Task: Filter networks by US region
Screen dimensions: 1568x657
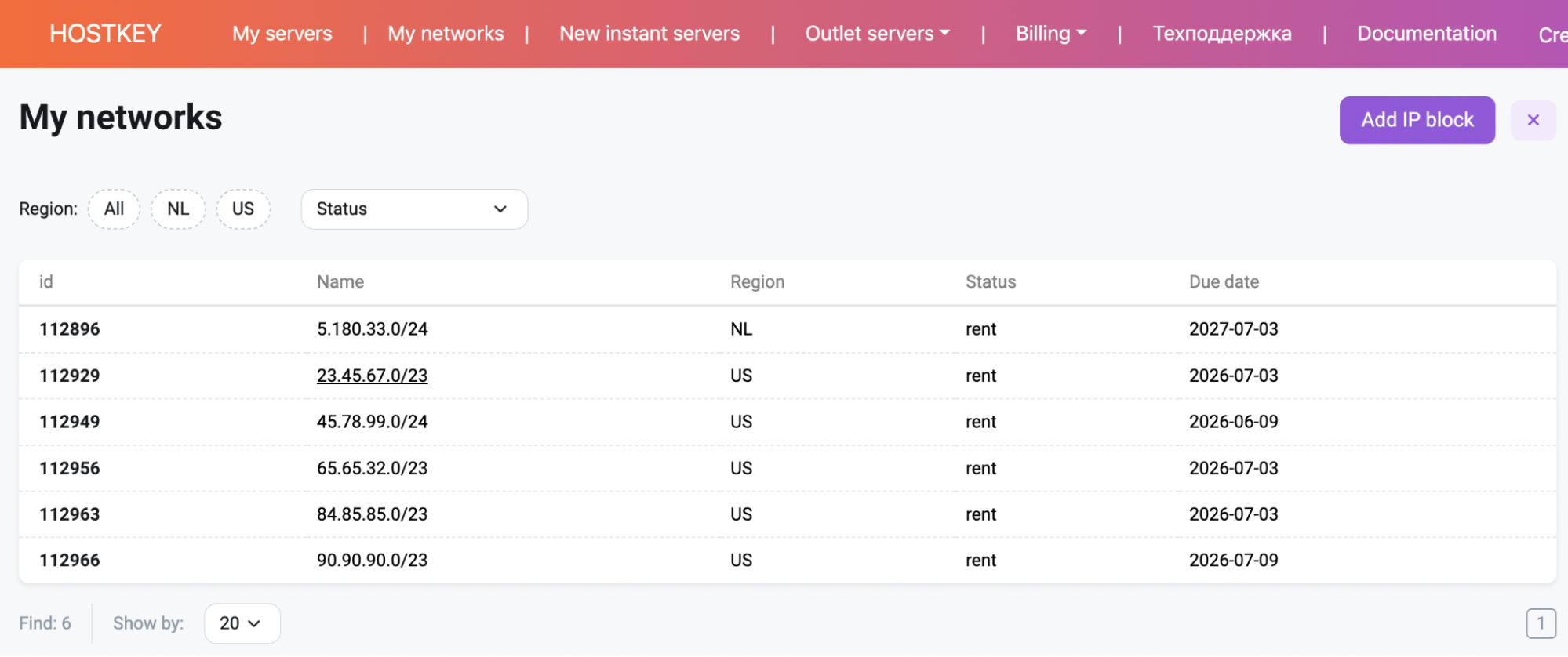Action: pyautogui.click(x=243, y=209)
